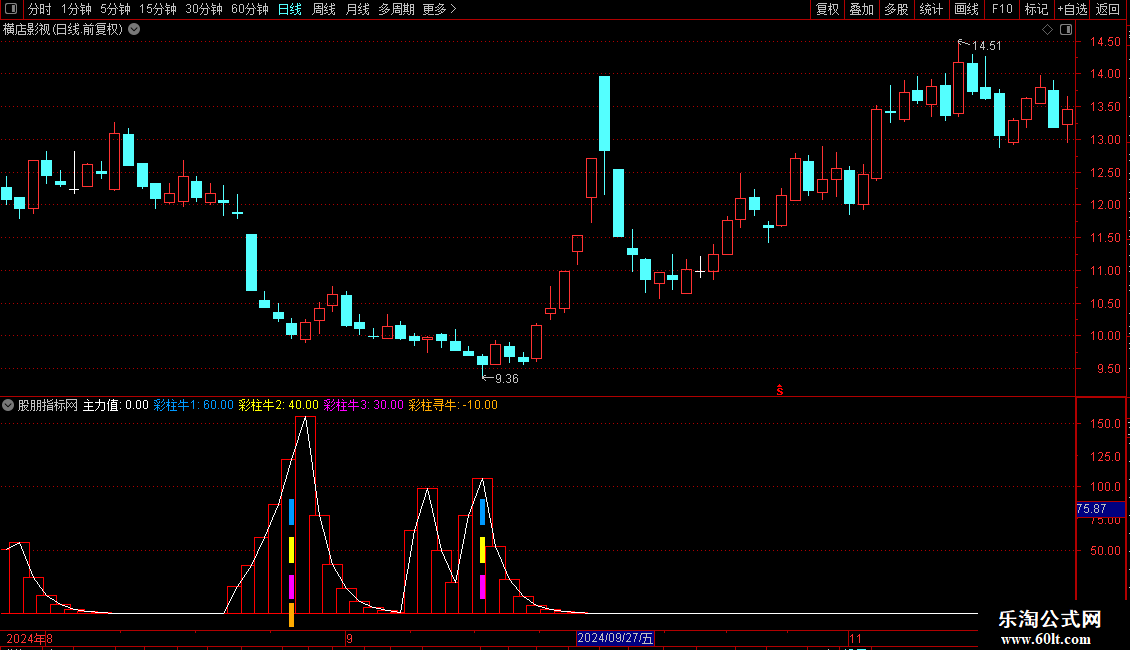Click the 叠加 overlay button
This screenshot has height=650, width=1130.
[x=861, y=9]
